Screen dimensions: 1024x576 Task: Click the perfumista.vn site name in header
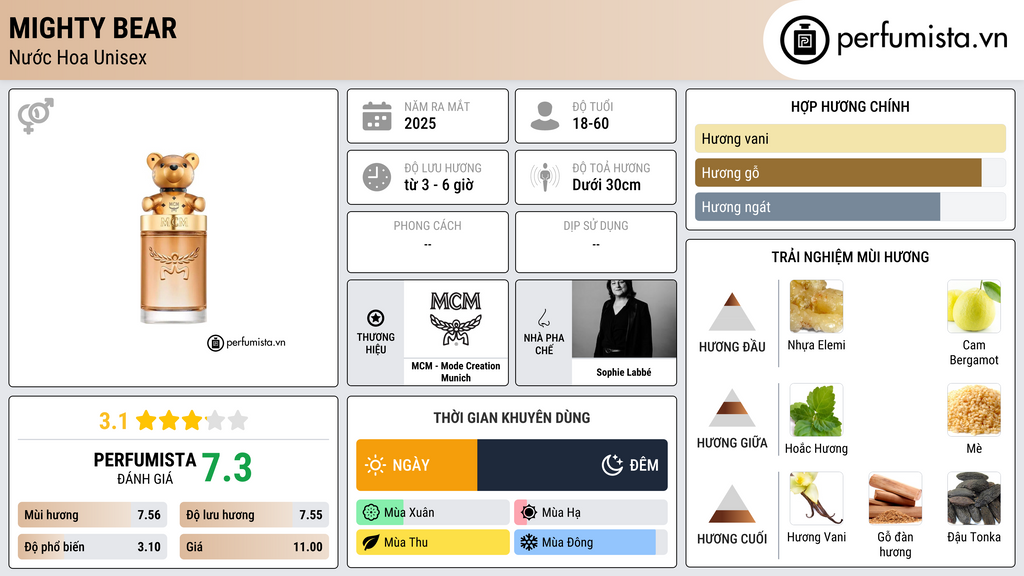[922, 39]
